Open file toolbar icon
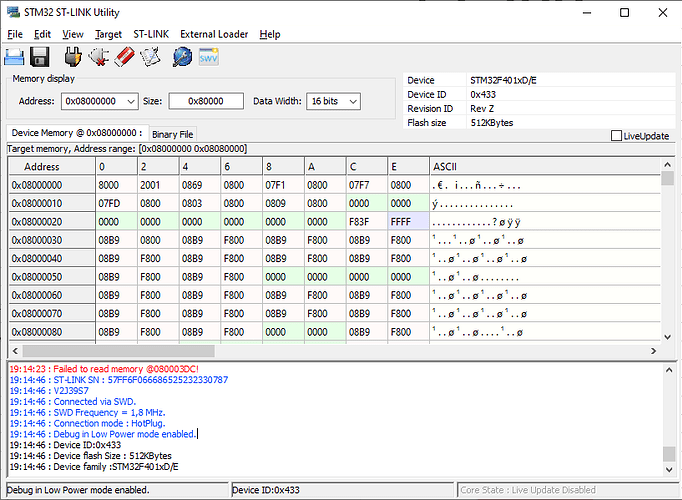This screenshot has width=682, height=500. [x=14, y=57]
